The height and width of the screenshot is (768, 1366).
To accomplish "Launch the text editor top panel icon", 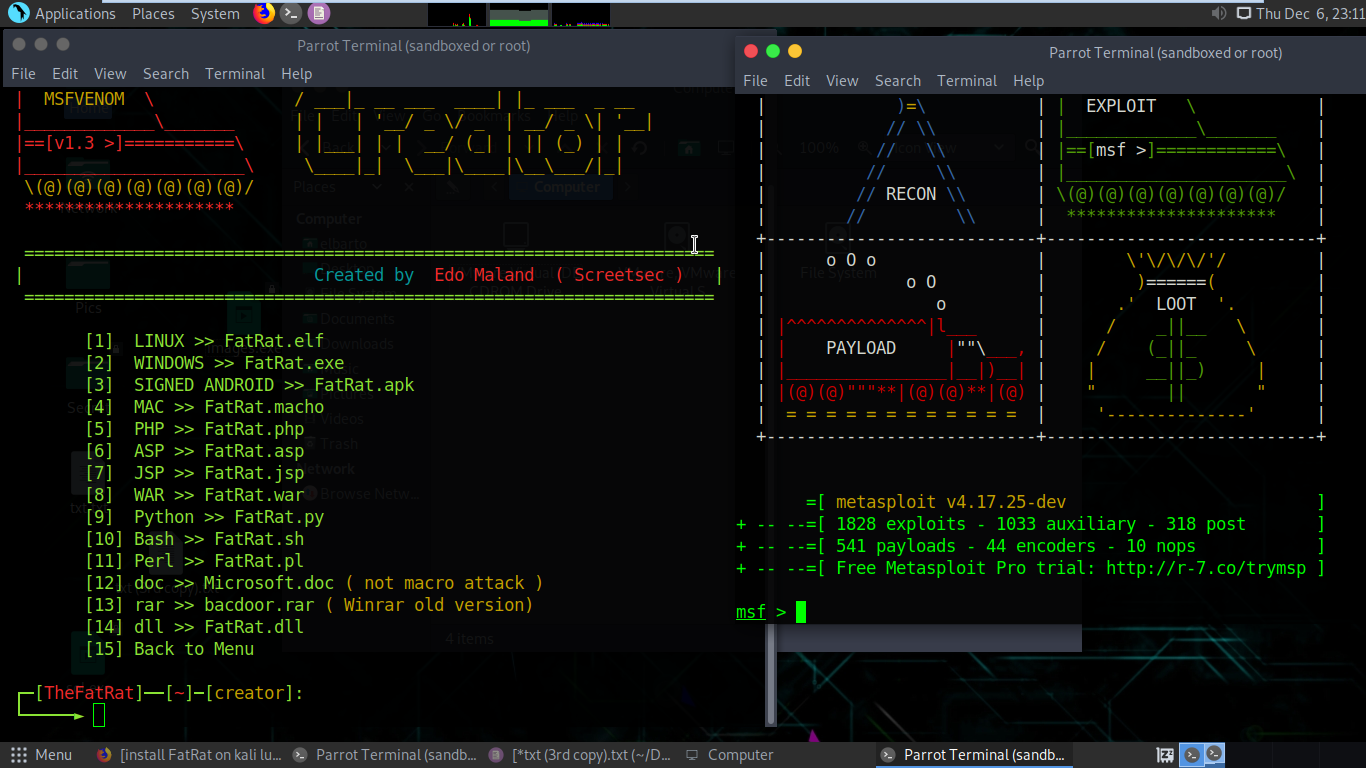I will click(318, 13).
